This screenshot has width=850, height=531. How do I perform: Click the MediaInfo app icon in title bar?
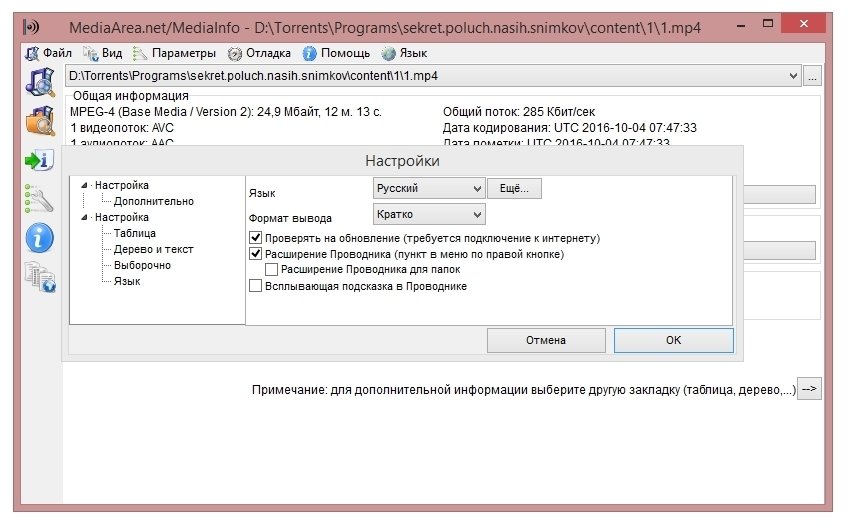coord(32,25)
